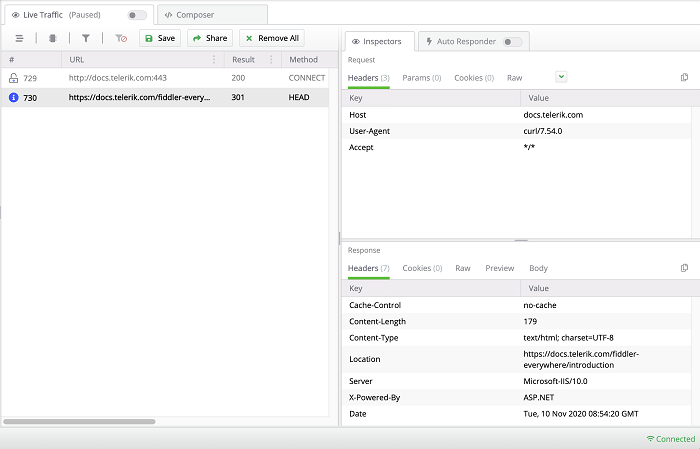Screen dimensions: 700x449
Task: Select the User-Agent header key
Action: [x=369, y=131]
